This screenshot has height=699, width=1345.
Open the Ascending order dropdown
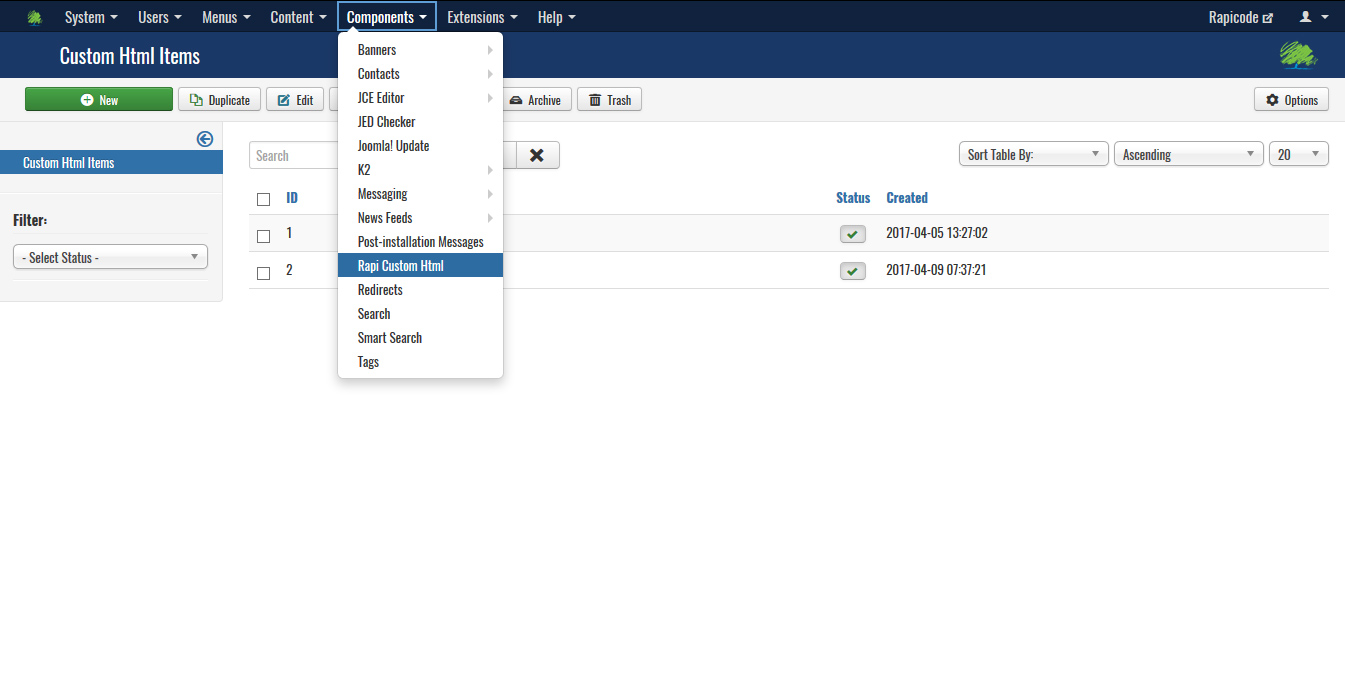tap(1189, 155)
